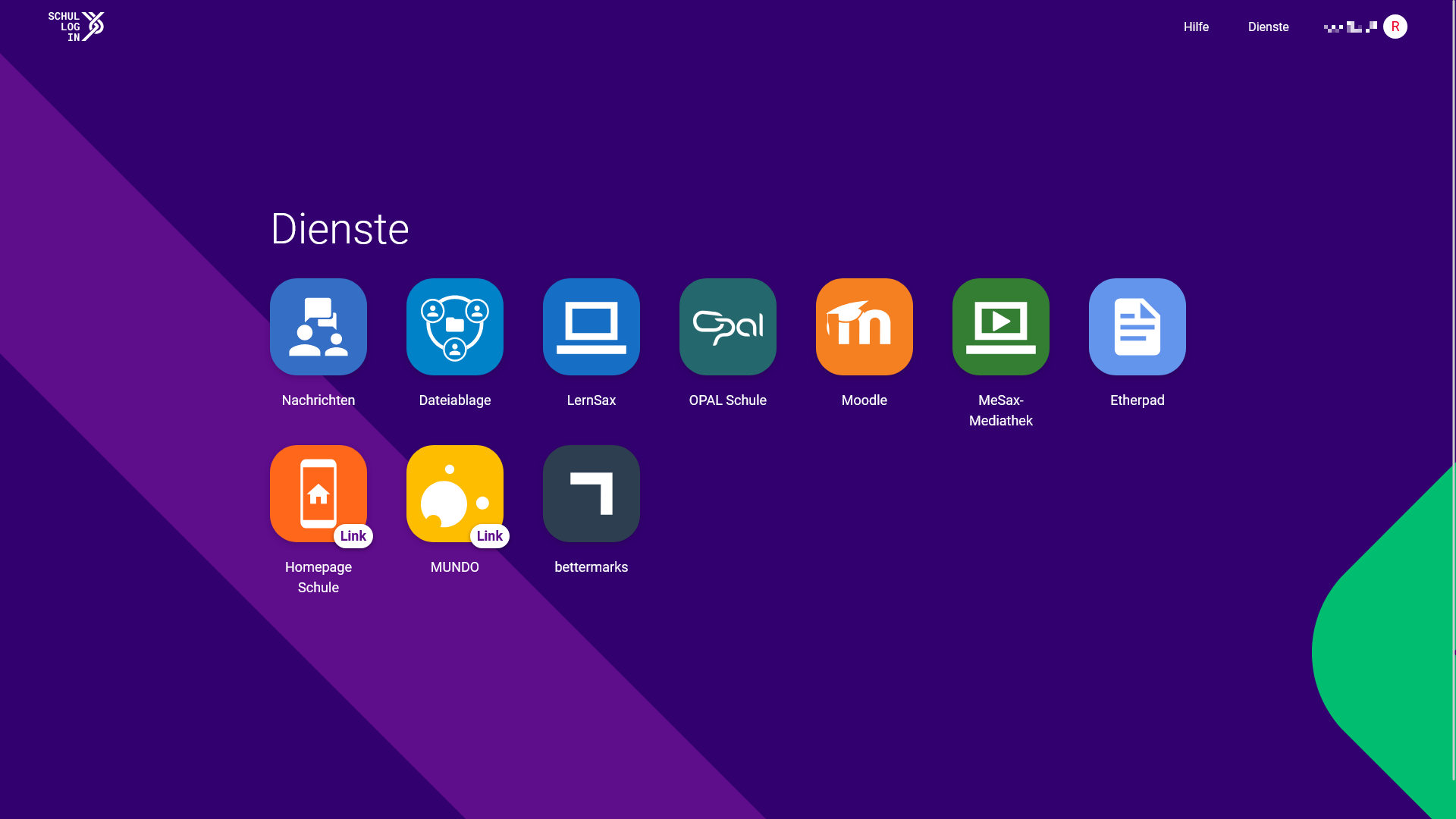Select Dienste in top navigation
Viewport: 1456px width, 819px height.
[1268, 27]
